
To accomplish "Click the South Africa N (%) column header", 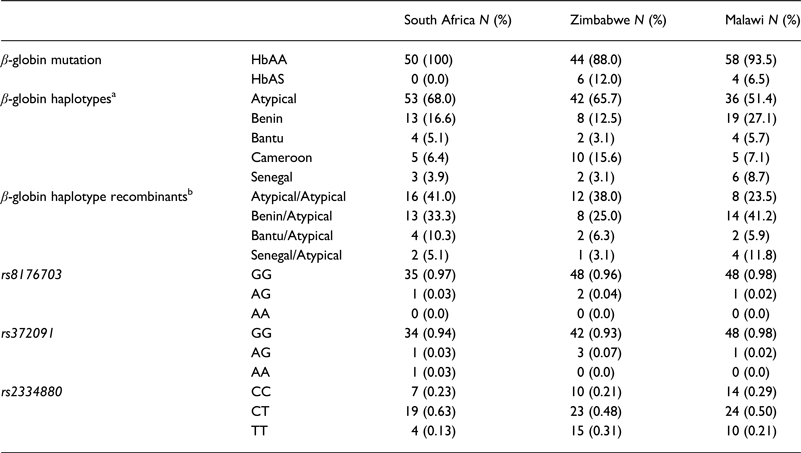I will pos(457,21).
